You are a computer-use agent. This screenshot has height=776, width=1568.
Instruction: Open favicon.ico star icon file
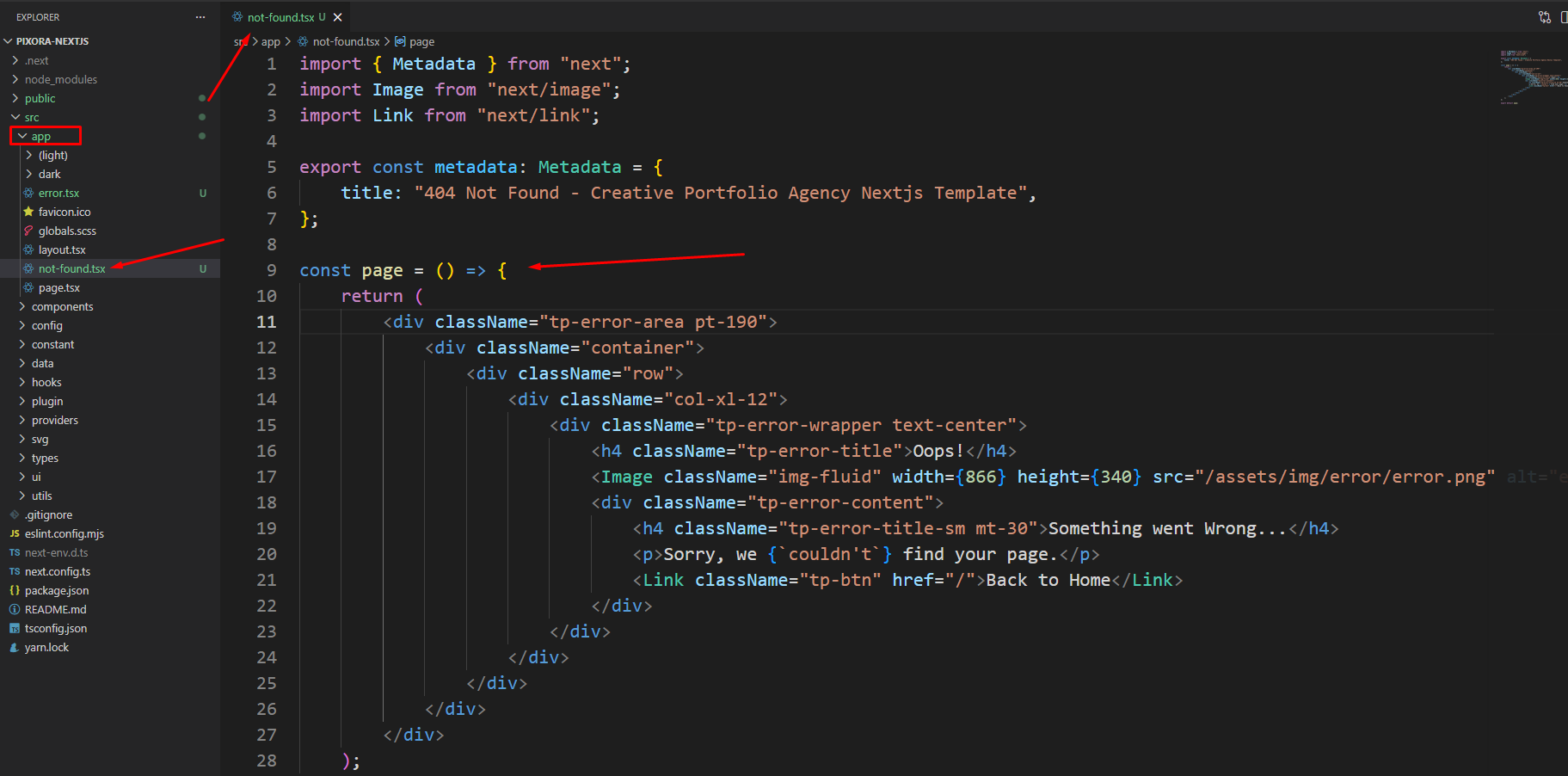(28, 212)
